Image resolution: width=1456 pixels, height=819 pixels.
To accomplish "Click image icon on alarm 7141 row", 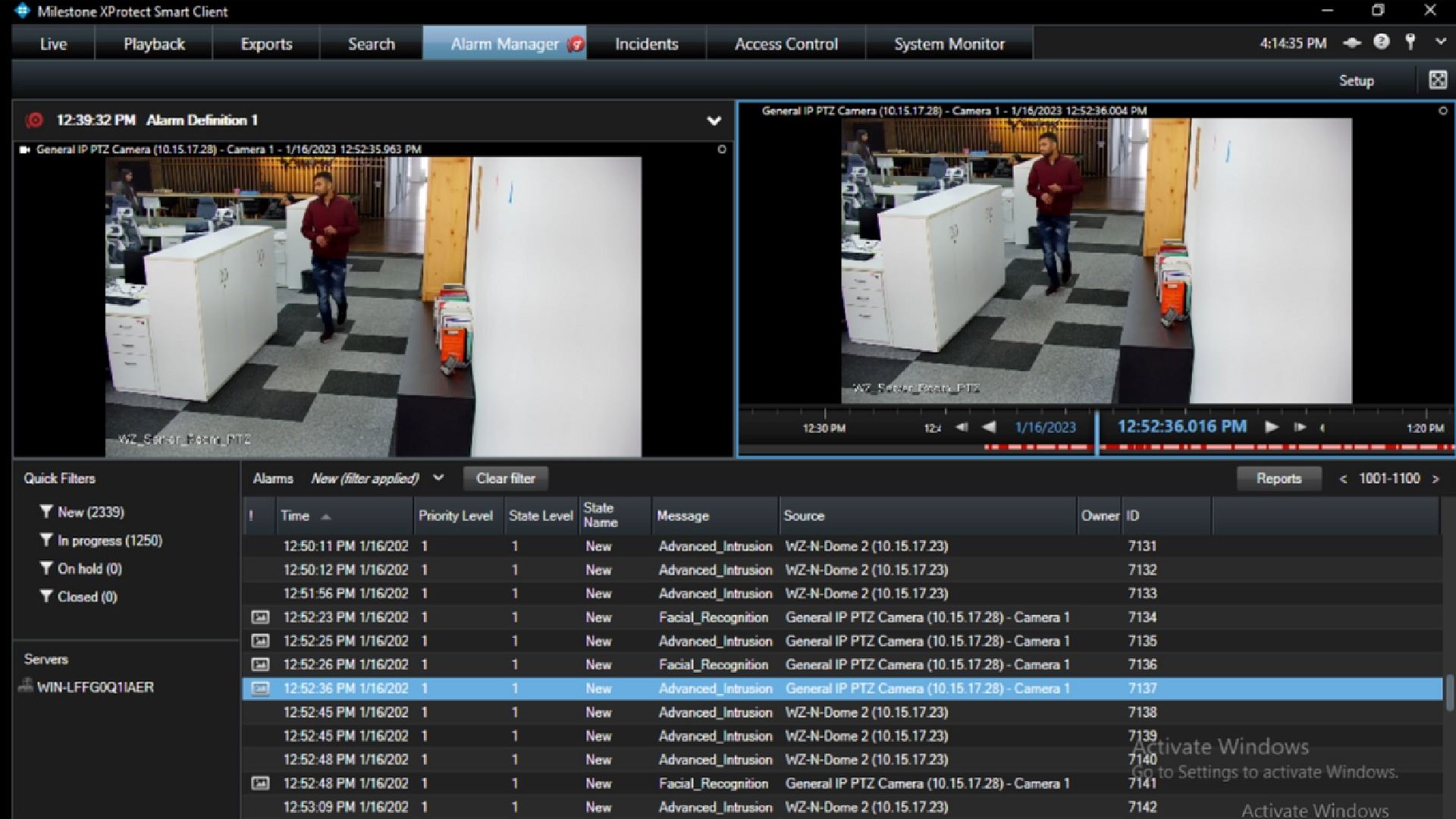I will [x=260, y=783].
